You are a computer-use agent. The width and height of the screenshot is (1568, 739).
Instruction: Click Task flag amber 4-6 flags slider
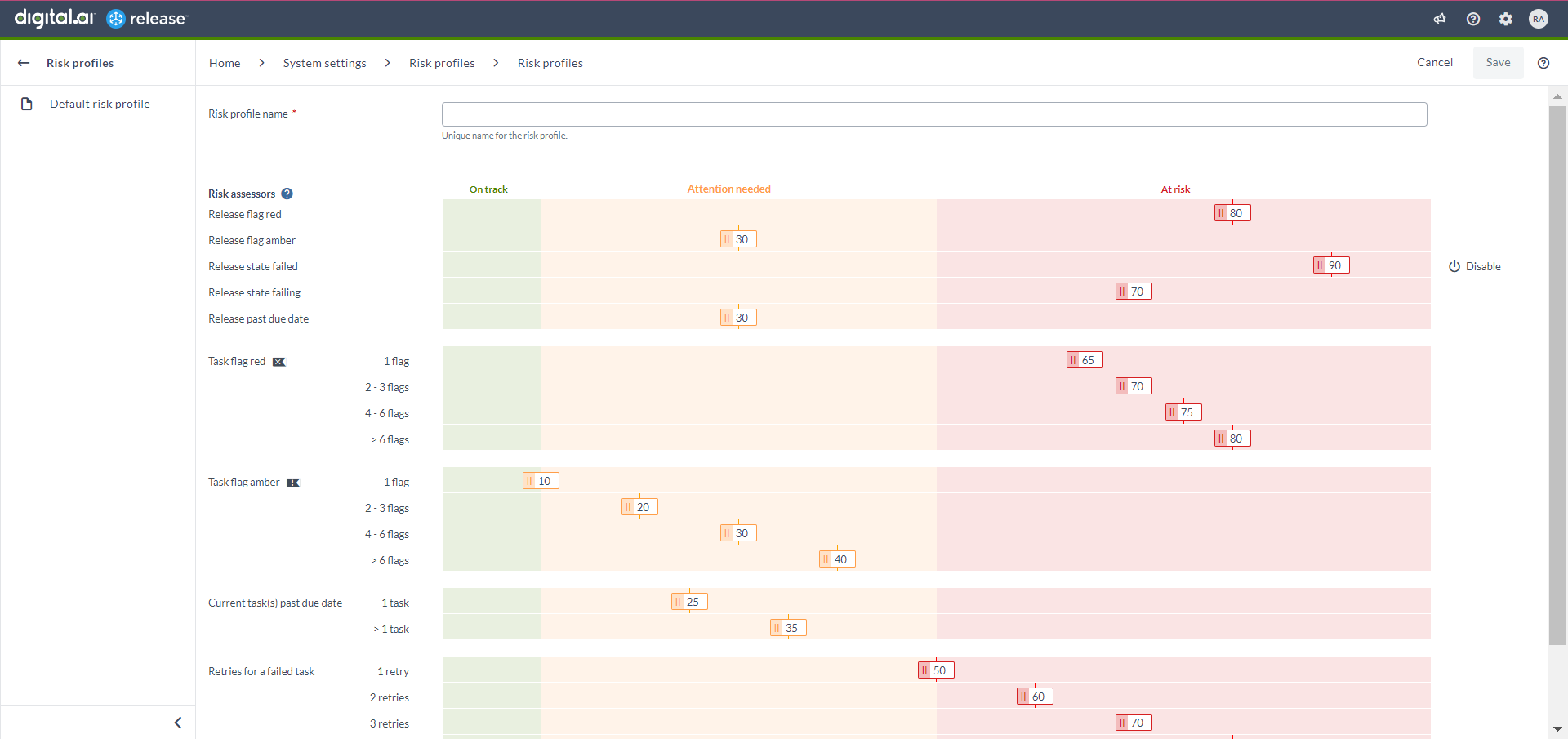point(738,533)
